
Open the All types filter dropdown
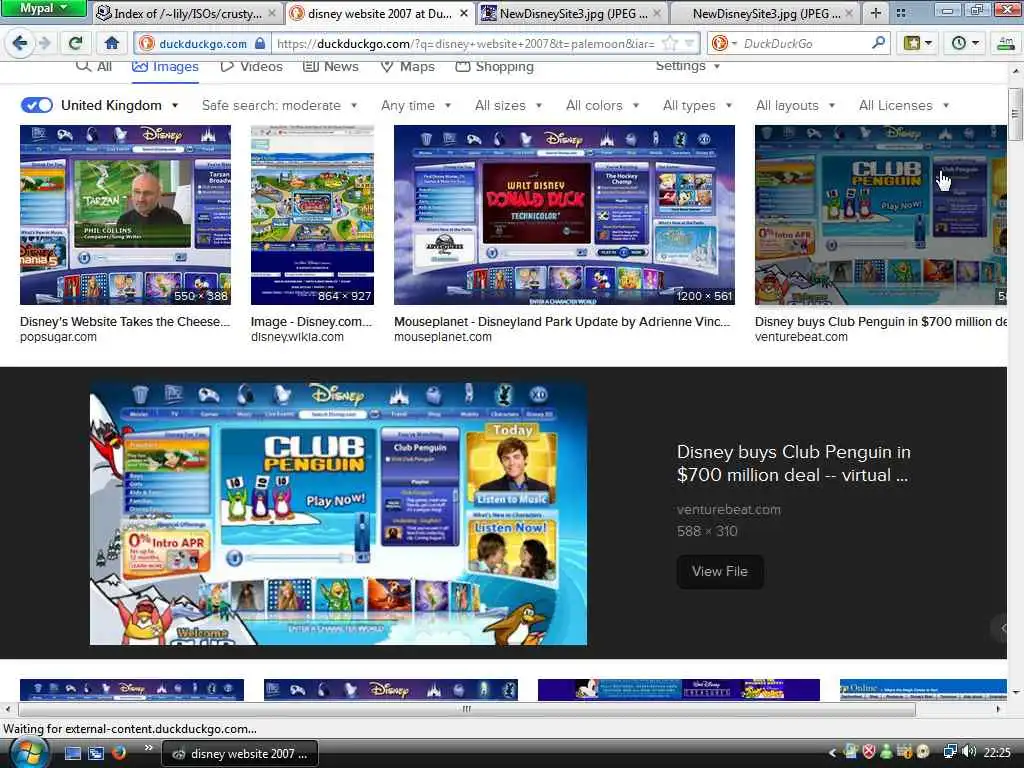697,105
